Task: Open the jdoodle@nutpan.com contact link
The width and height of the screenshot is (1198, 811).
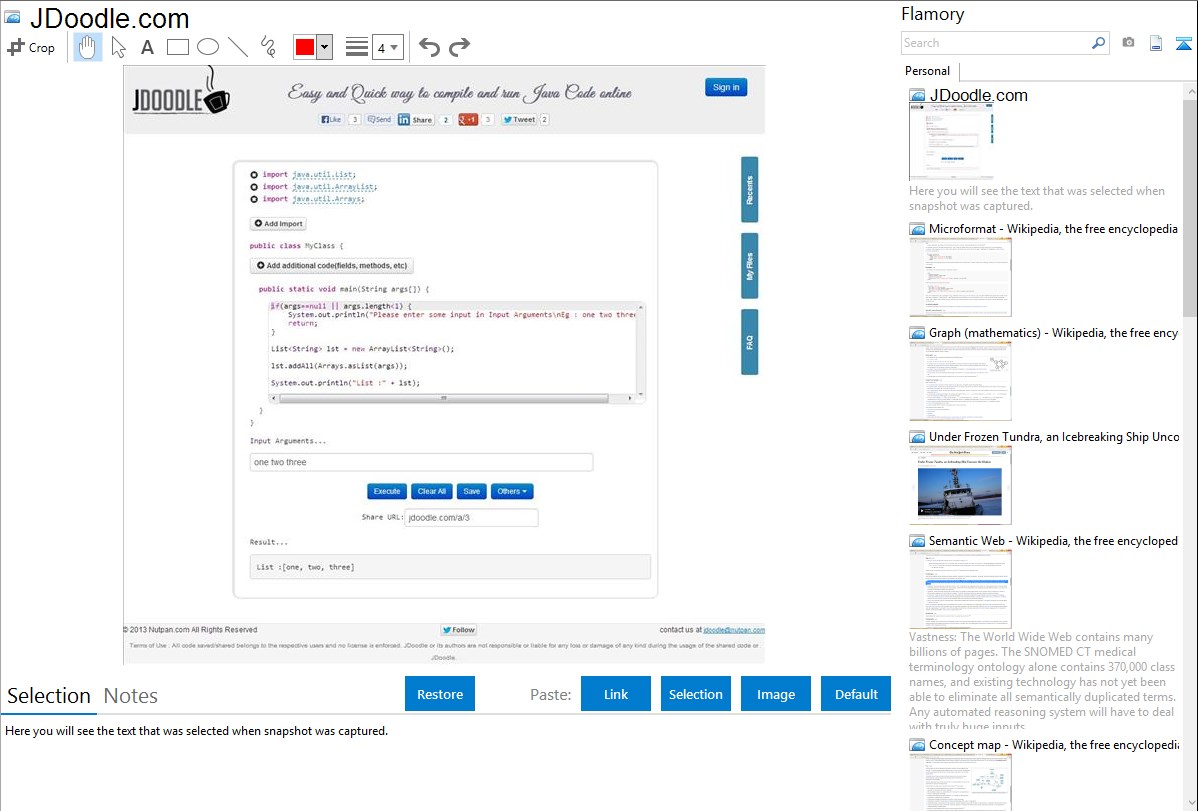Action: 733,630
